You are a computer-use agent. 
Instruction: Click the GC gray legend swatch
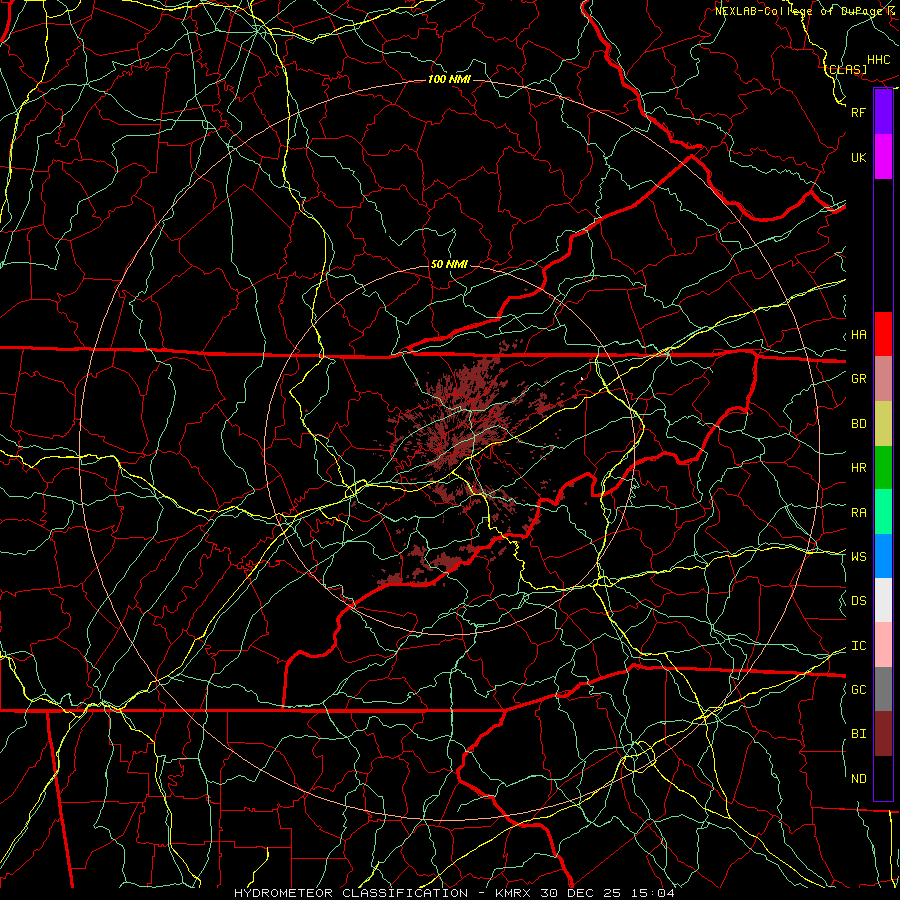[883, 689]
